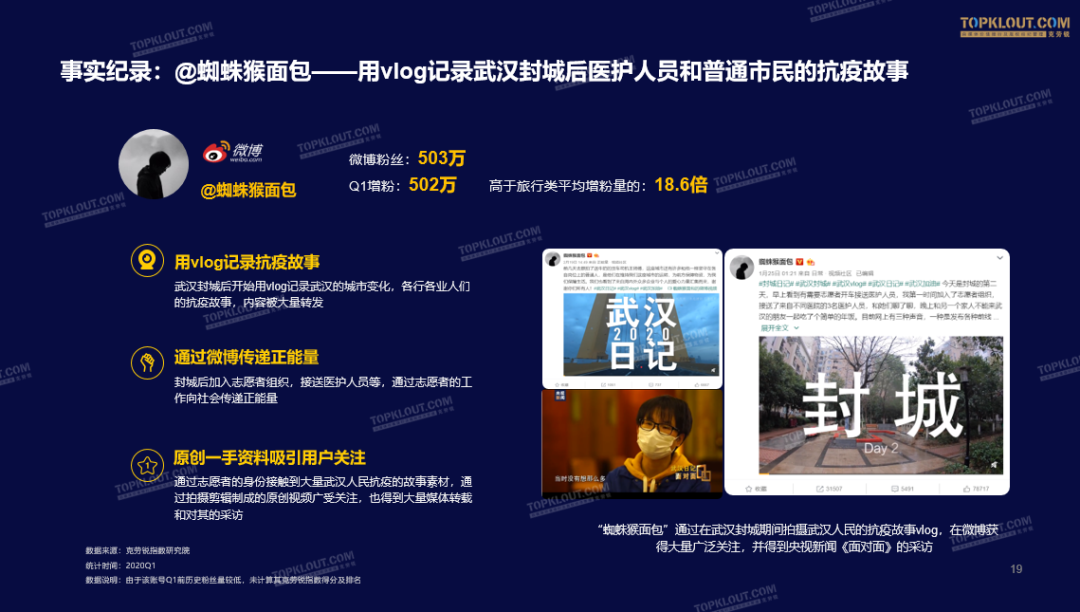This screenshot has height=612, width=1080.
Task: Click the 数据说明 footnote line
Action: point(223,580)
